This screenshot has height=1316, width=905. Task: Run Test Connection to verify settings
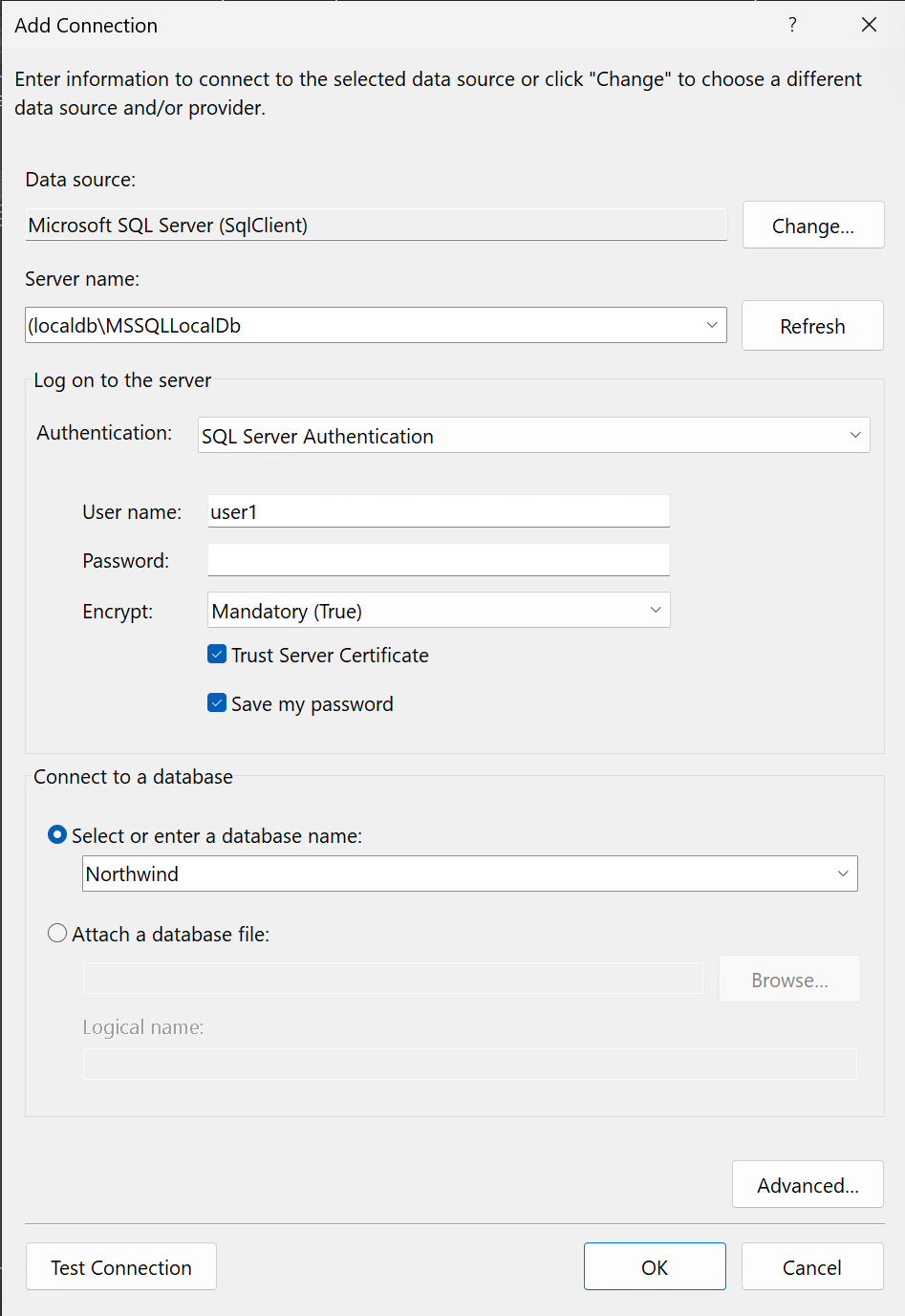click(120, 1266)
